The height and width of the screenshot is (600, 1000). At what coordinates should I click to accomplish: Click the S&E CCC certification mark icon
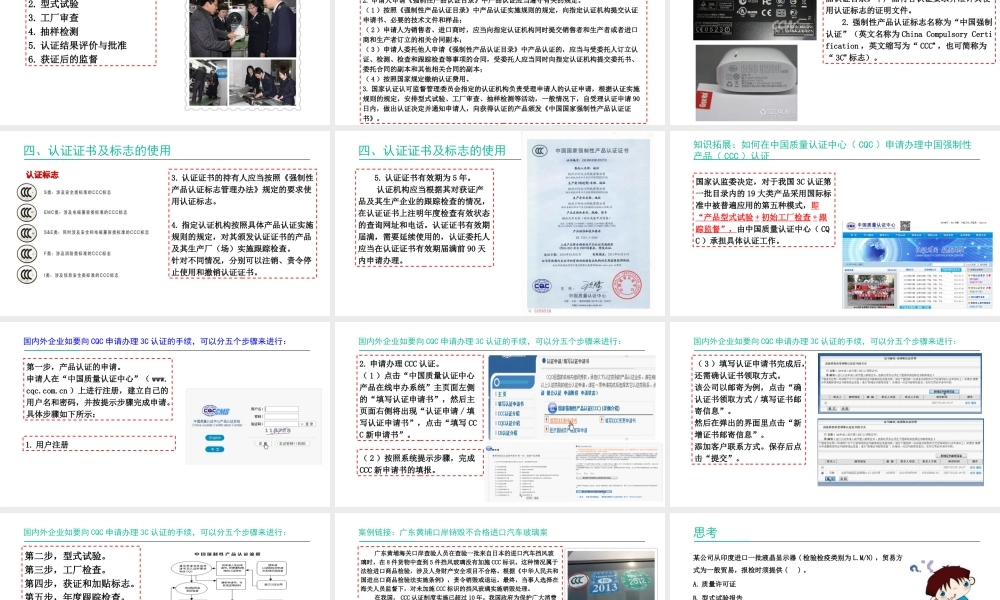click(26, 232)
